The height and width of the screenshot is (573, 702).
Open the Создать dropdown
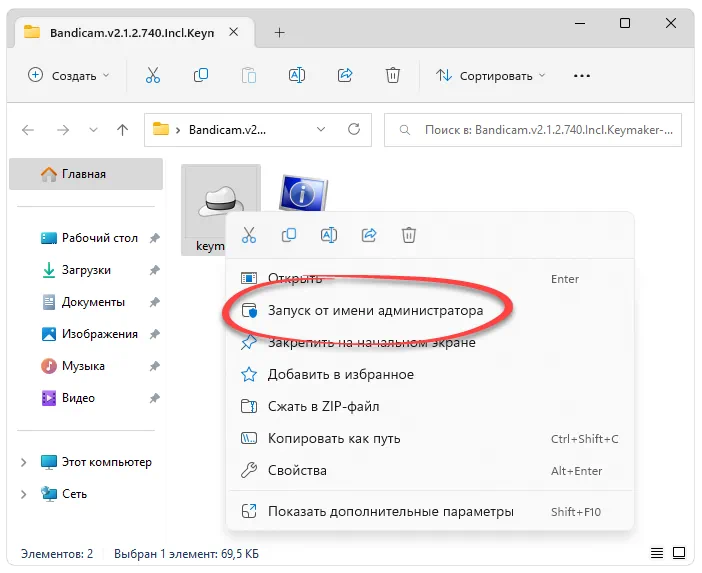click(x=68, y=75)
